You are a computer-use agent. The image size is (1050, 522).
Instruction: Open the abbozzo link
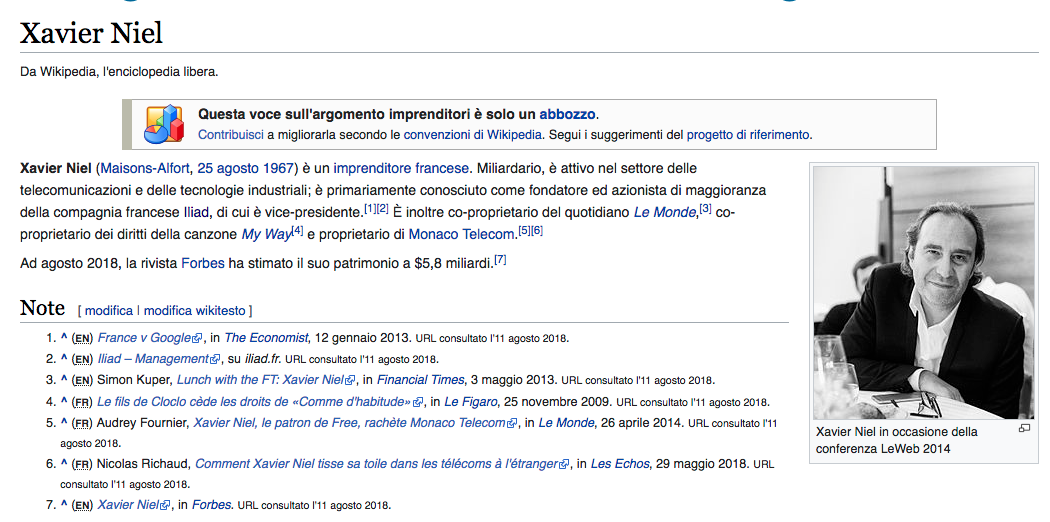tap(567, 114)
